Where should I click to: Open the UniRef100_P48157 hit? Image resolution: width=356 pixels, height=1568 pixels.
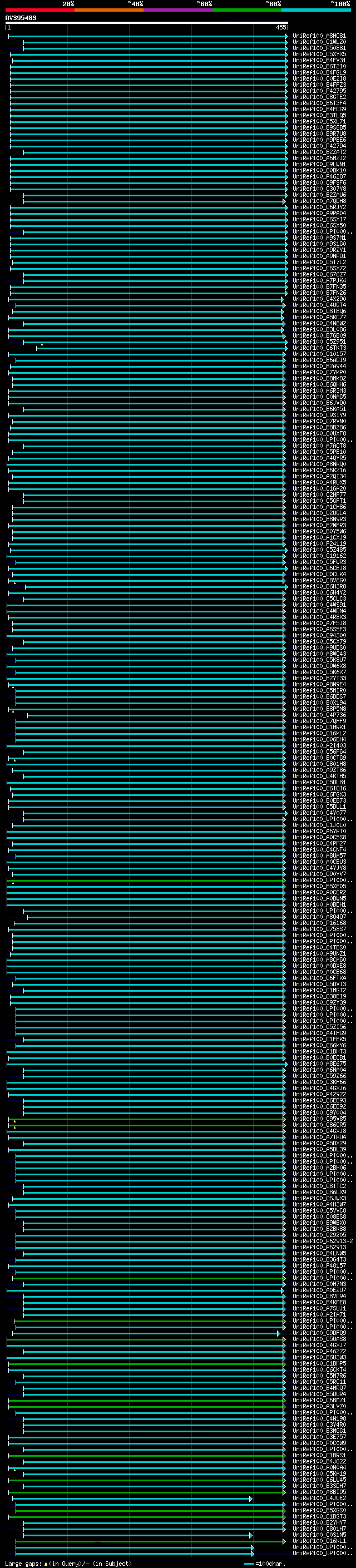pyautogui.click(x=319, y=1265)
